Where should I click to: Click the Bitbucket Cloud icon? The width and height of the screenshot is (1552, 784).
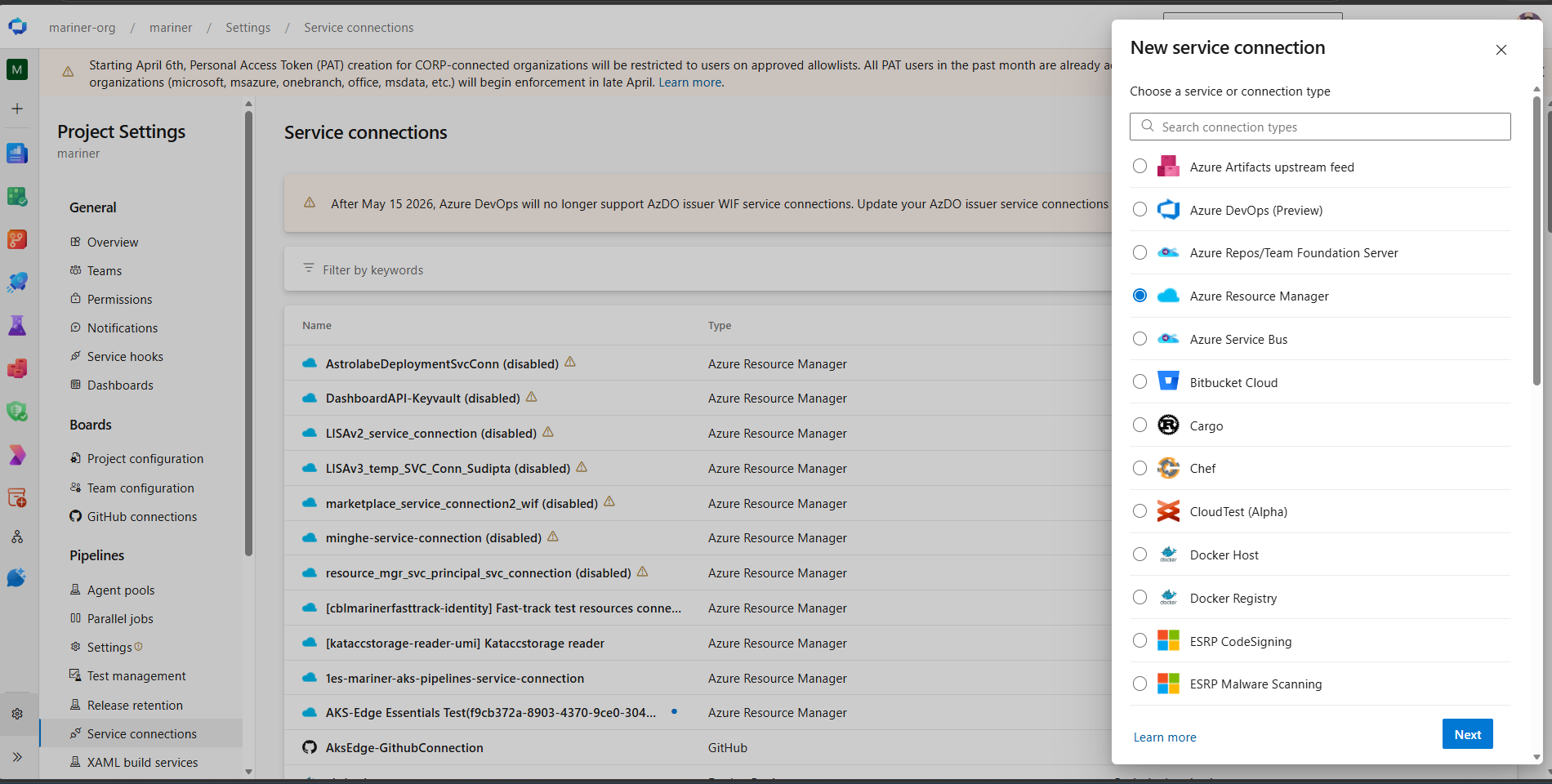(x=1169, y=381)
